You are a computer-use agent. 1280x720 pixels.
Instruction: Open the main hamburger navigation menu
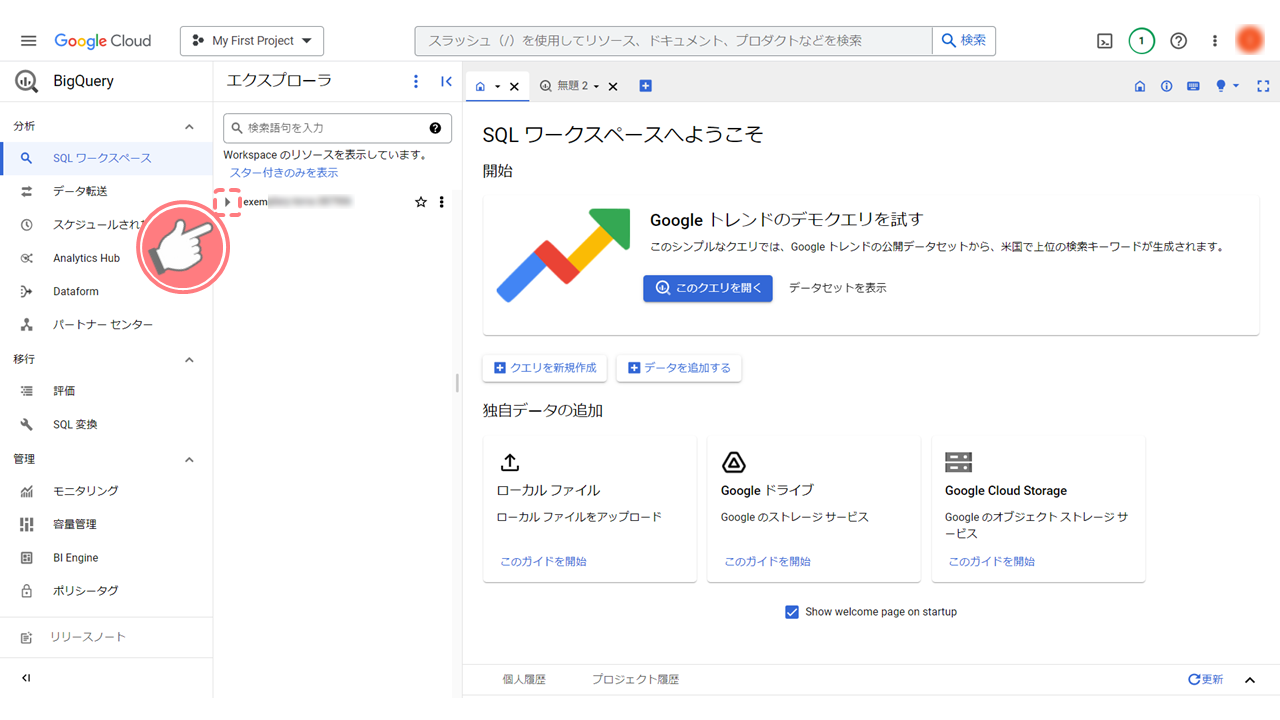coord(28,41)
